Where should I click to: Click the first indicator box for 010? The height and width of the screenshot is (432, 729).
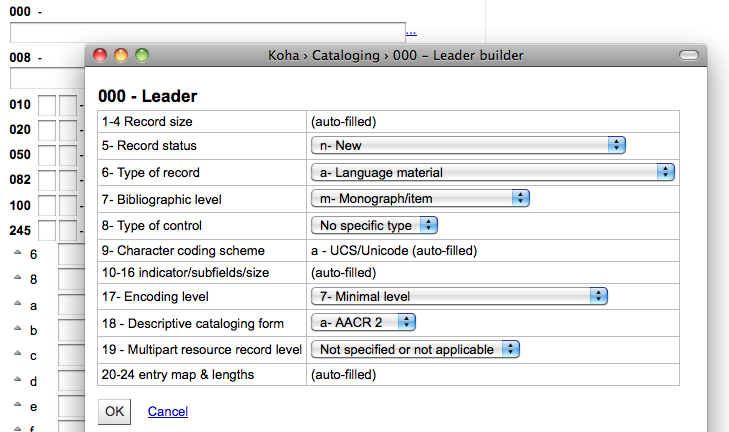pos(46,104)
